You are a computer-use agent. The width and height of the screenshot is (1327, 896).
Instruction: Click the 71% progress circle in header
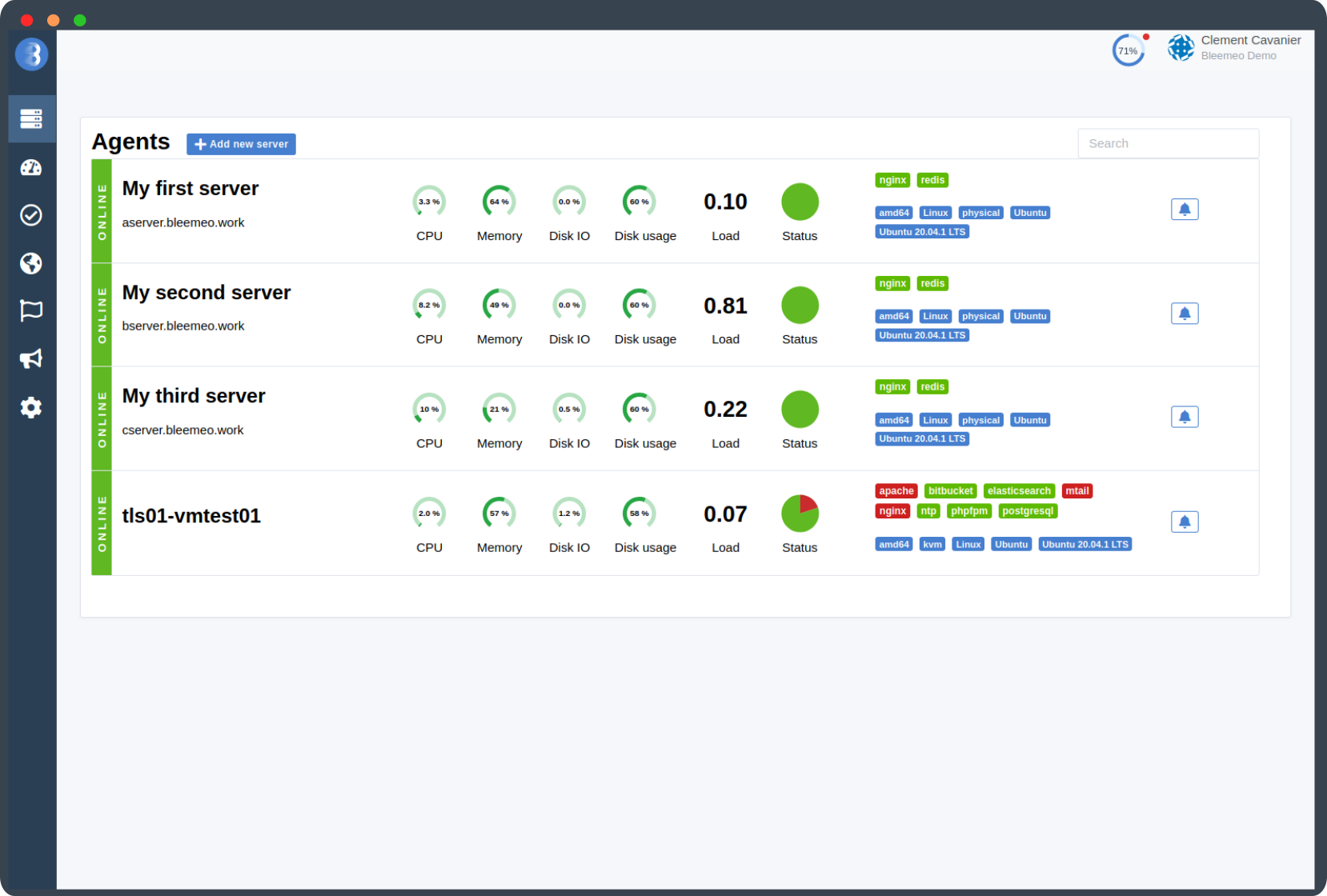[1128, 50]
